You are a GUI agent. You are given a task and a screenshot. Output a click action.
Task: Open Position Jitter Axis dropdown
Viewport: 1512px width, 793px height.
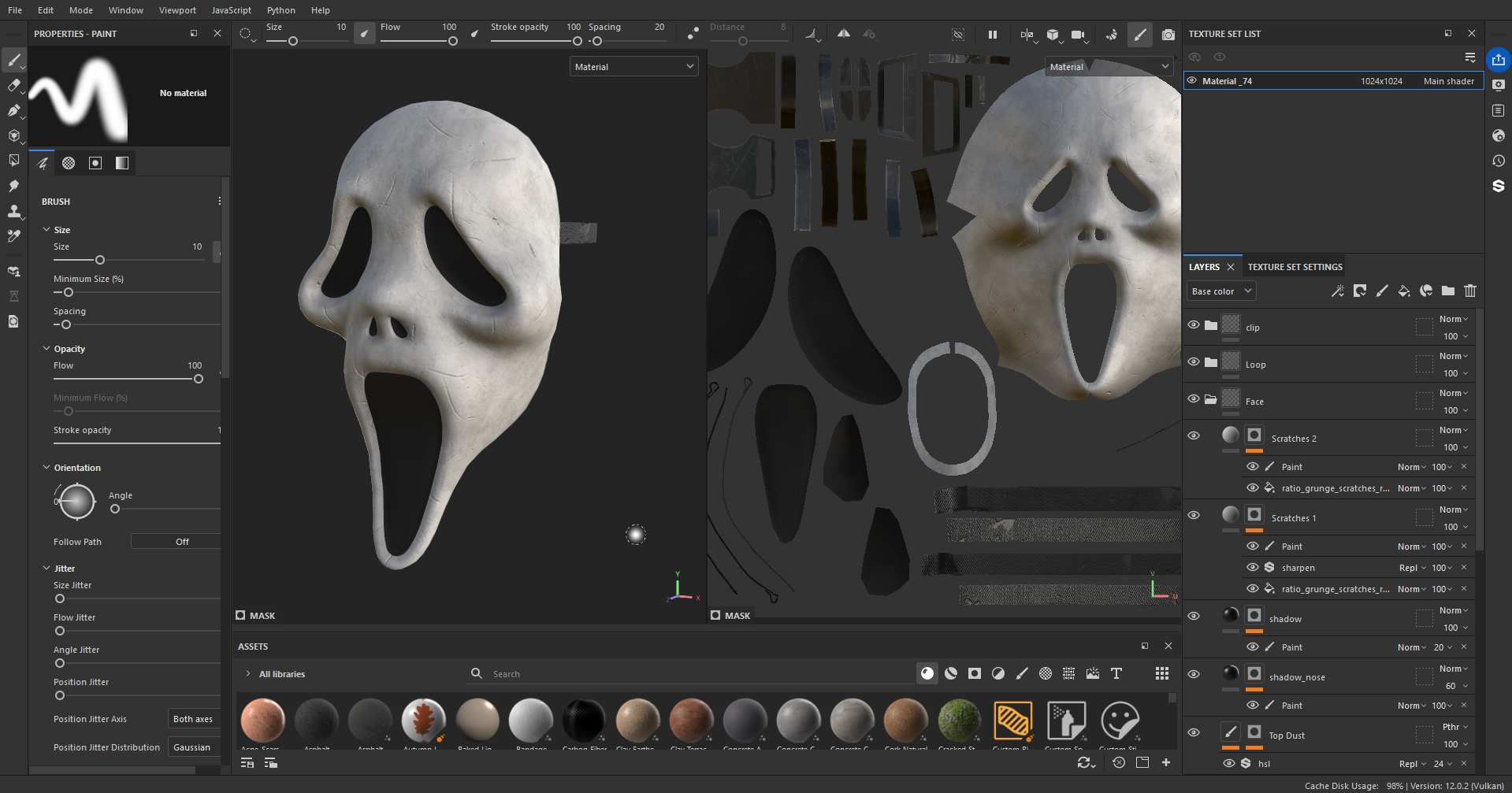(194, 719)
